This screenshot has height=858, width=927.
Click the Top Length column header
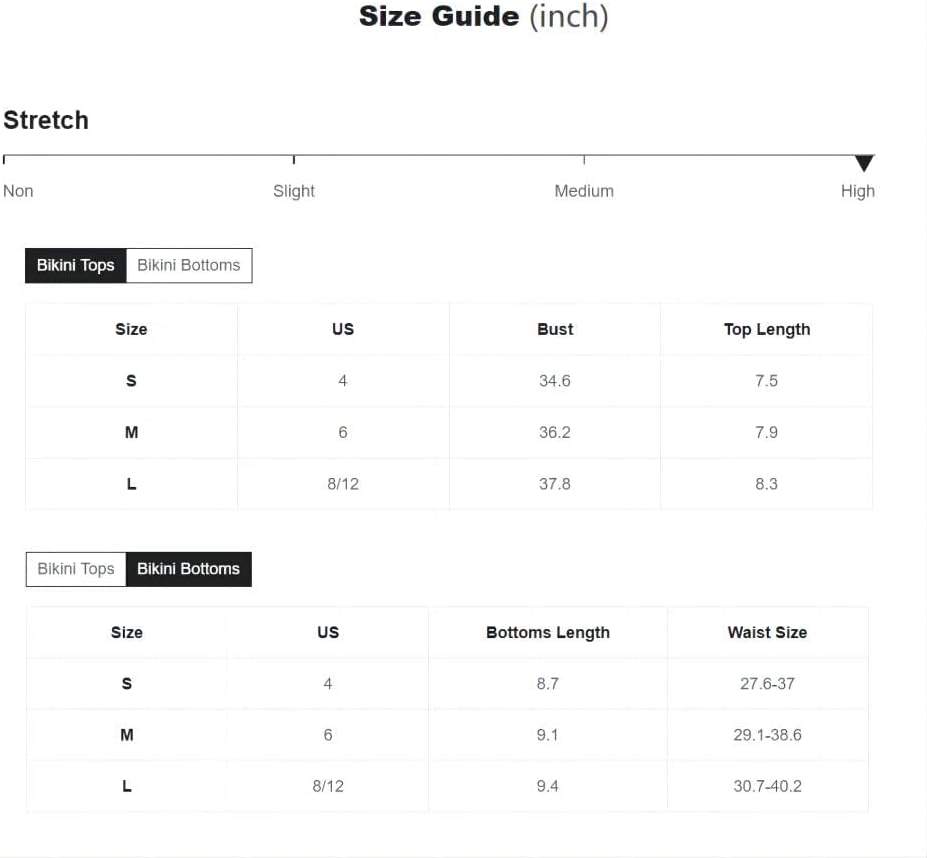766,329
